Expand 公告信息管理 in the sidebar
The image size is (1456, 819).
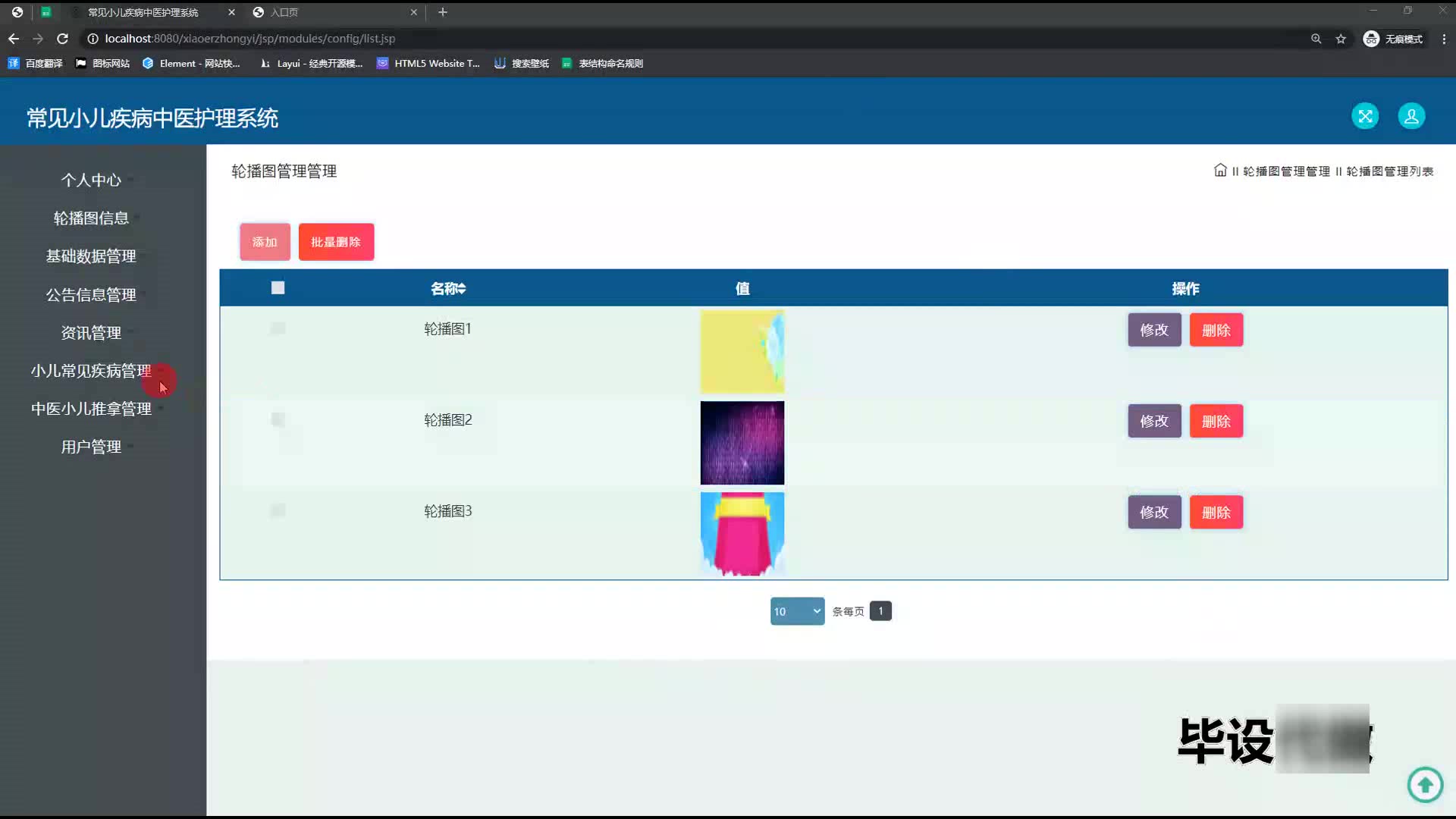click(91, 294)
